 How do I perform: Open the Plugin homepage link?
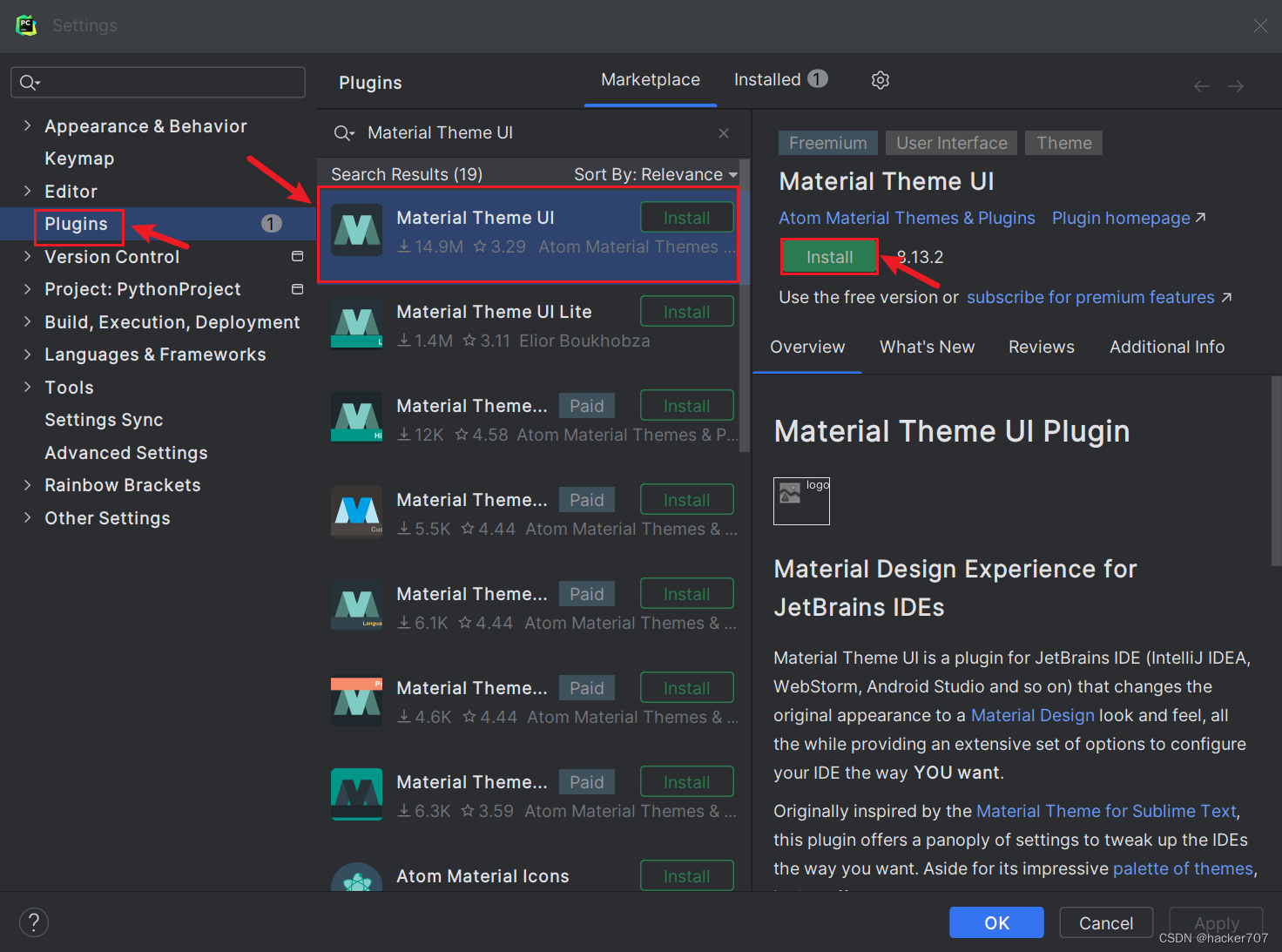(1129, 219)
